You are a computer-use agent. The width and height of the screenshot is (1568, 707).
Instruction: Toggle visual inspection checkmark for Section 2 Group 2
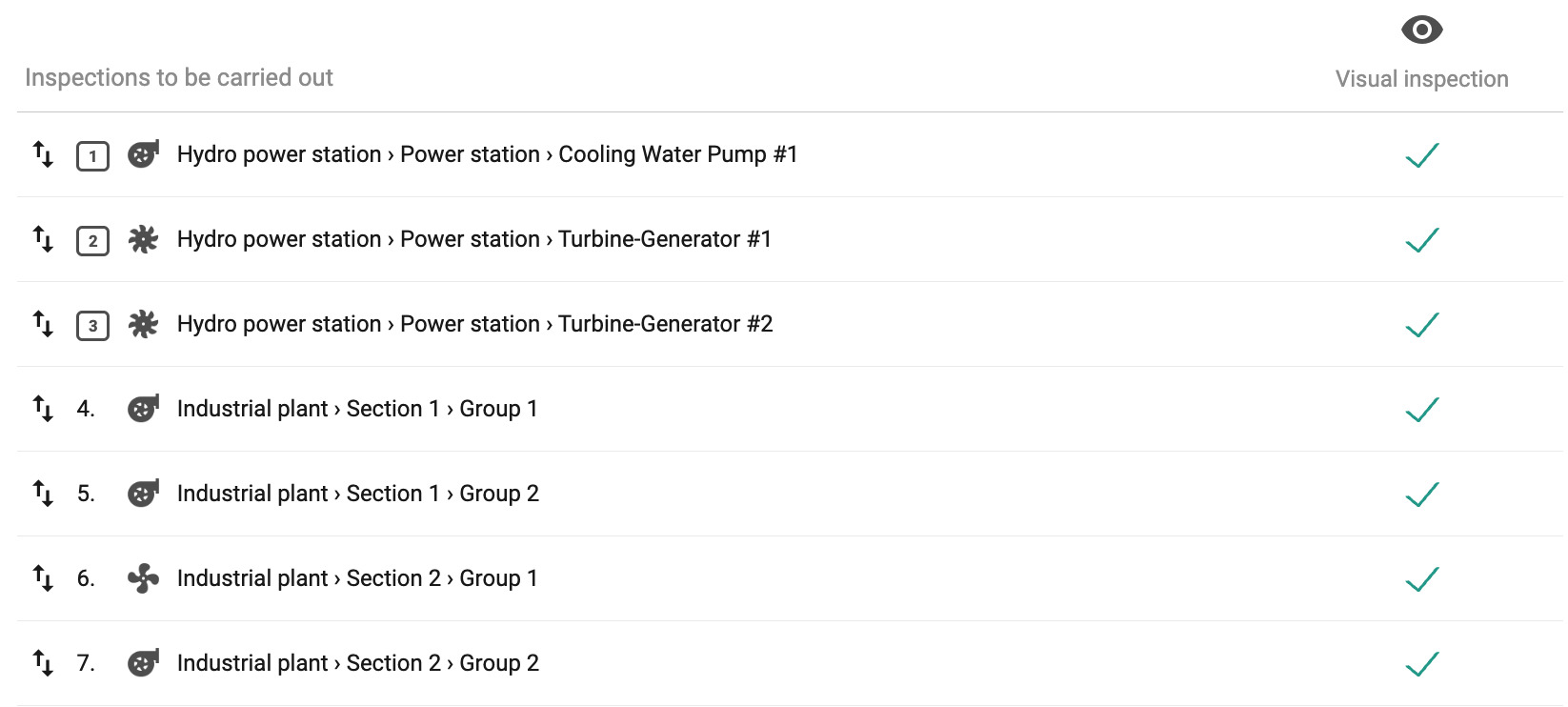click(x=1421, y=664)
